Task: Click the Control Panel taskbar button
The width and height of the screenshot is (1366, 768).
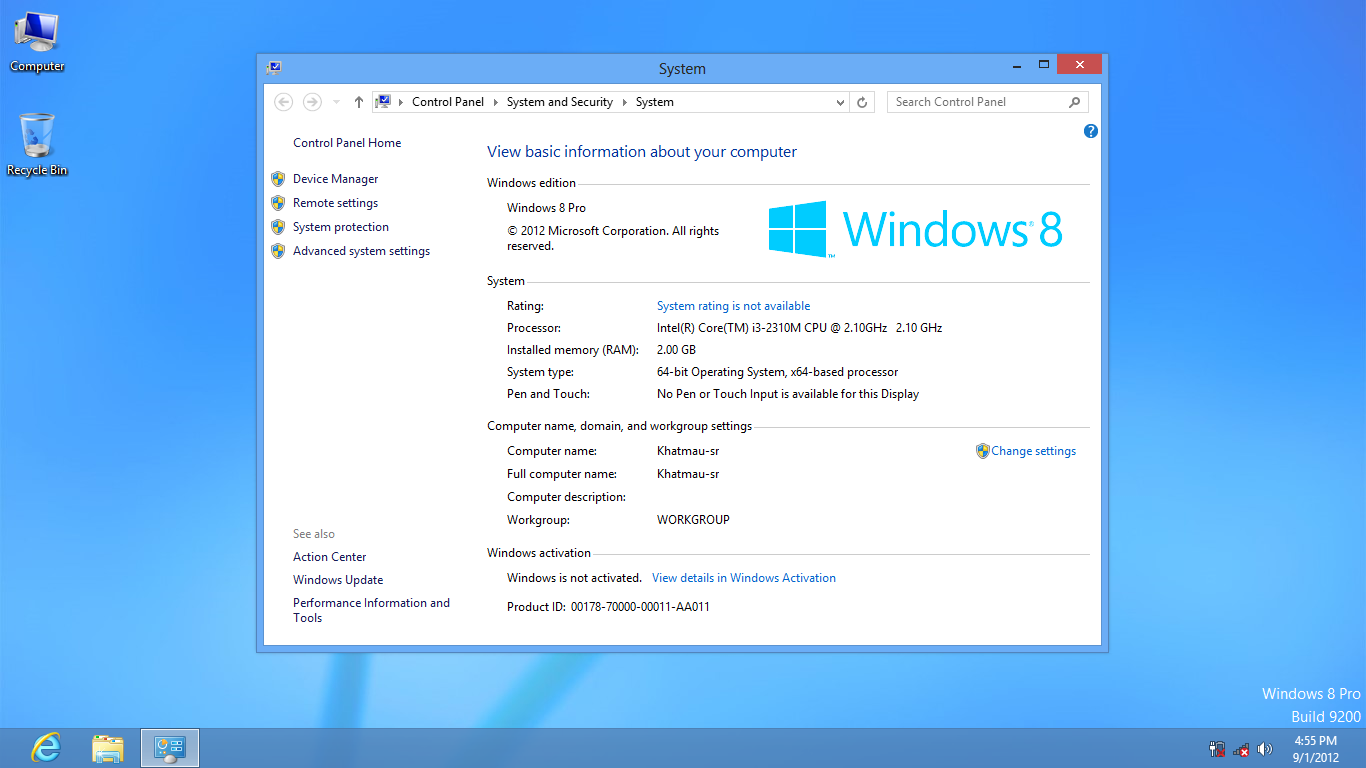Action: click(170, 748)
